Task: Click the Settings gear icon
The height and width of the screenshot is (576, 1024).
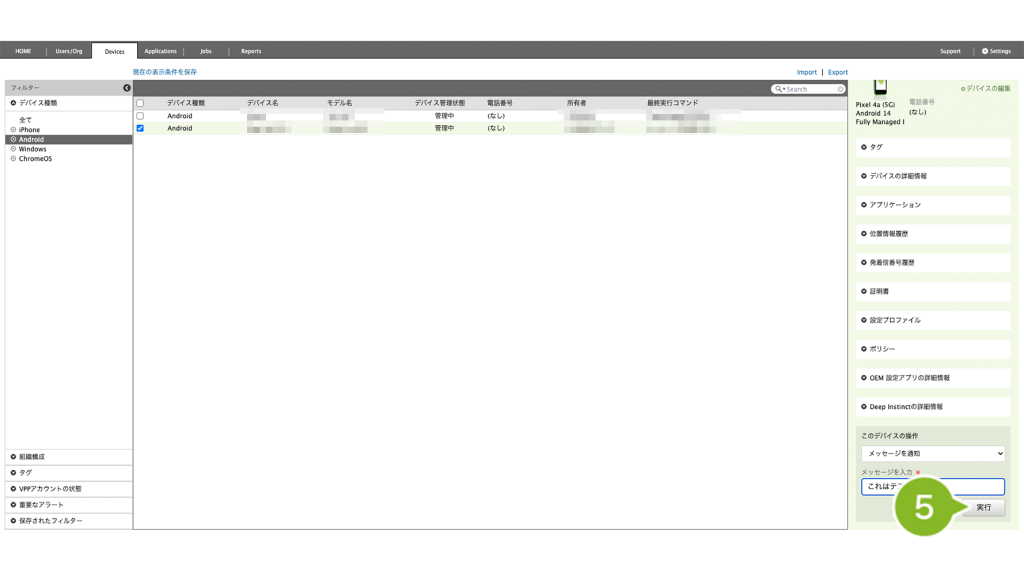Action: (985, 51)
